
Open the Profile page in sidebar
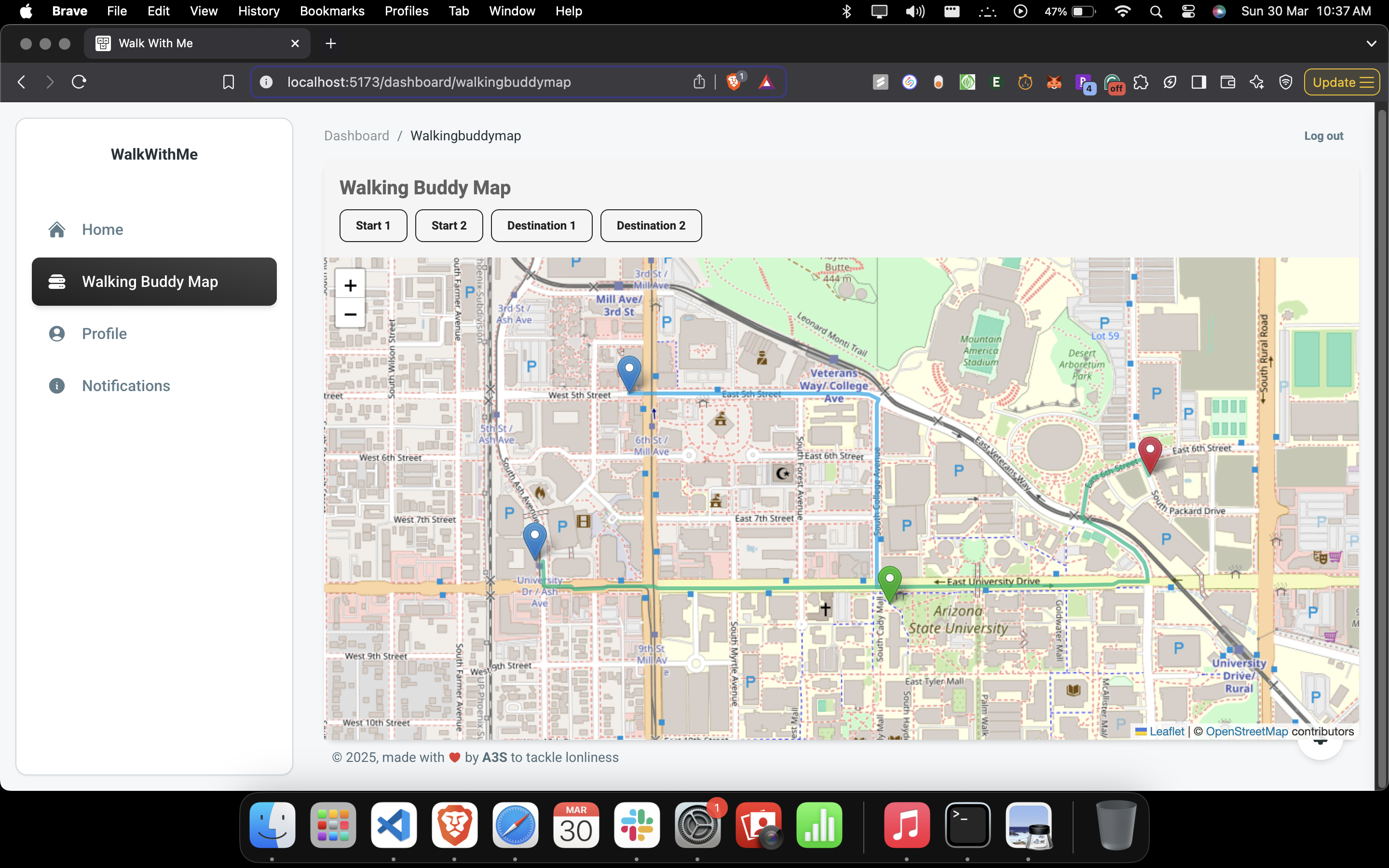[x=104, y=334]
